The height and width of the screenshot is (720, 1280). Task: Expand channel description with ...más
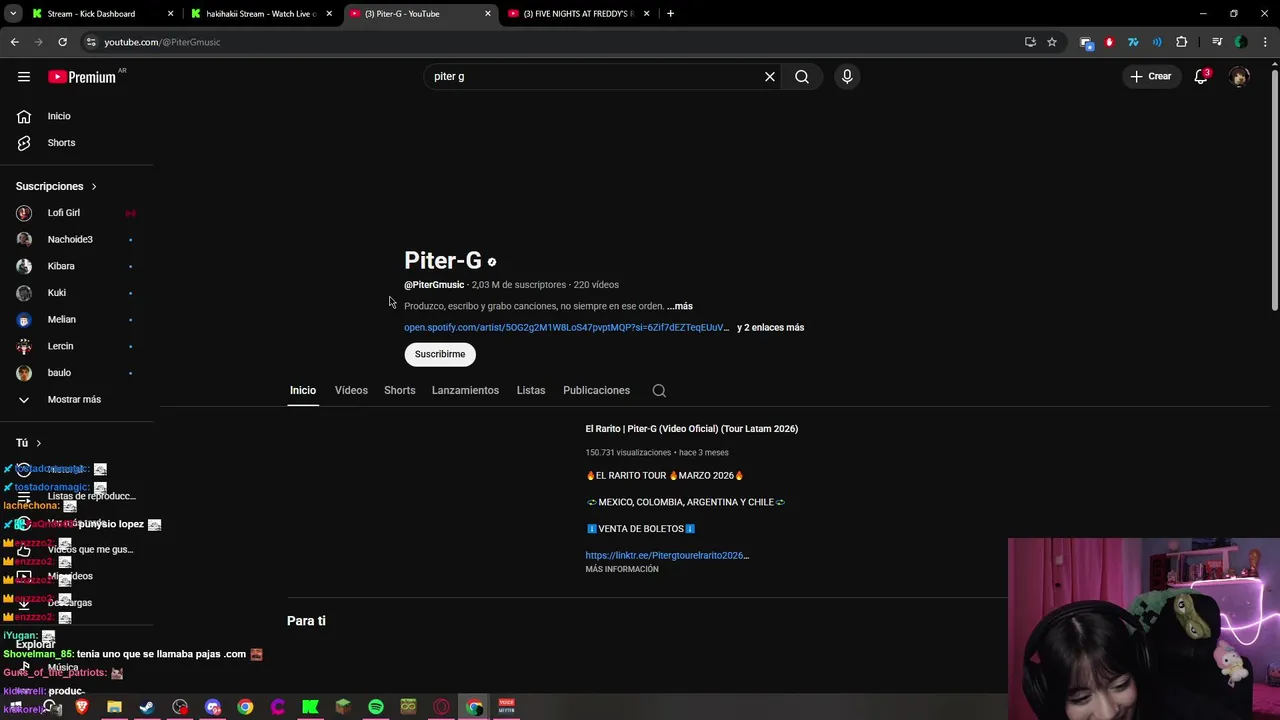click(680, 306)
